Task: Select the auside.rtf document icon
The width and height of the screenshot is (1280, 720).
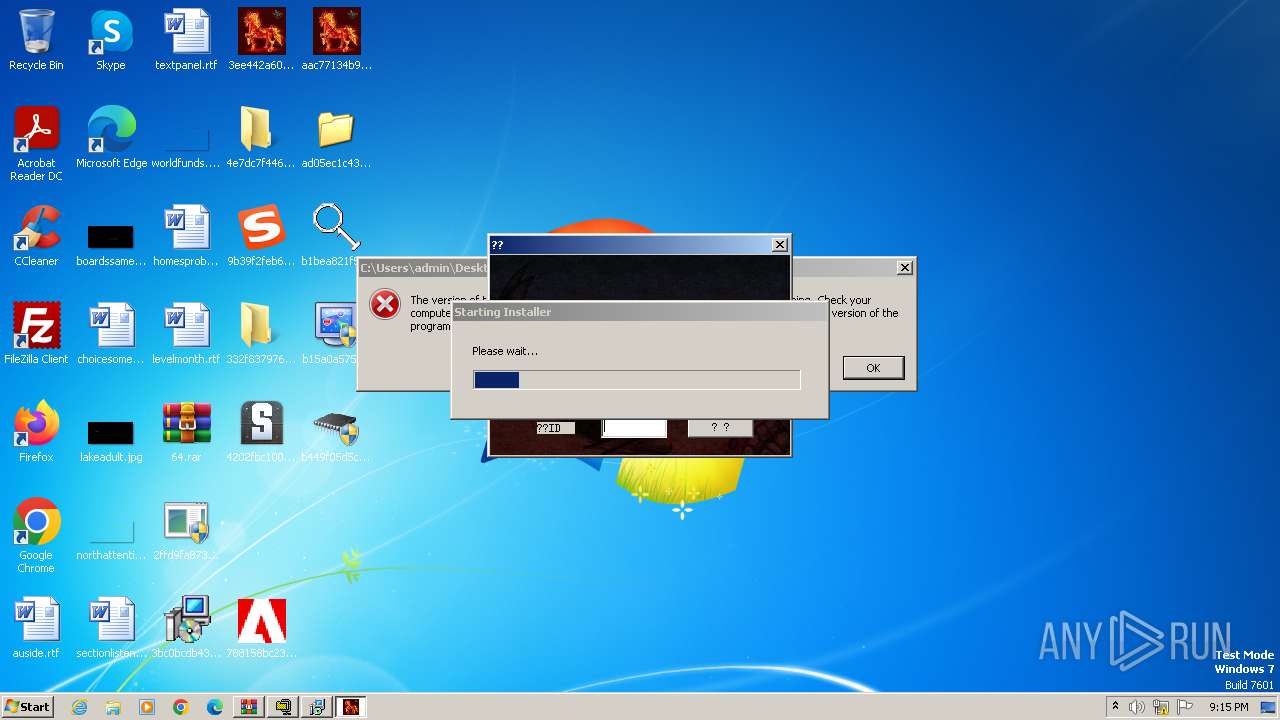Action: (x=36, y=628)
